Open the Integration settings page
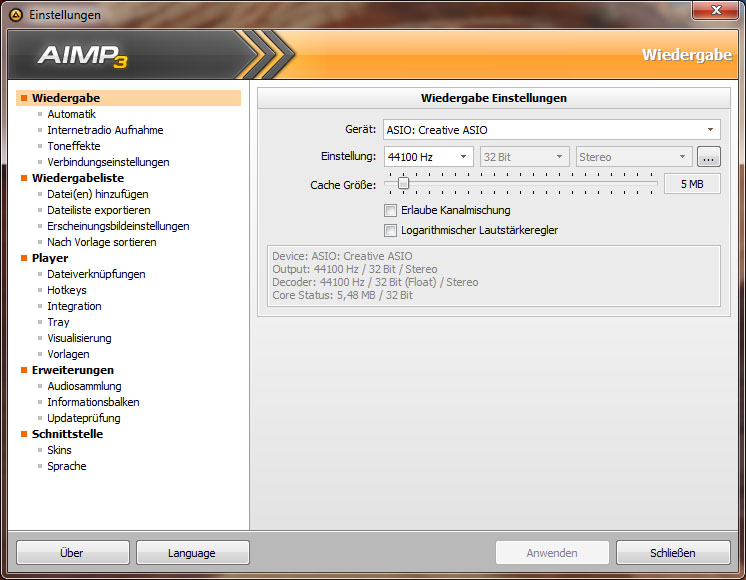The width and height of the screenshot is (746, 580). tap(74, 306)
